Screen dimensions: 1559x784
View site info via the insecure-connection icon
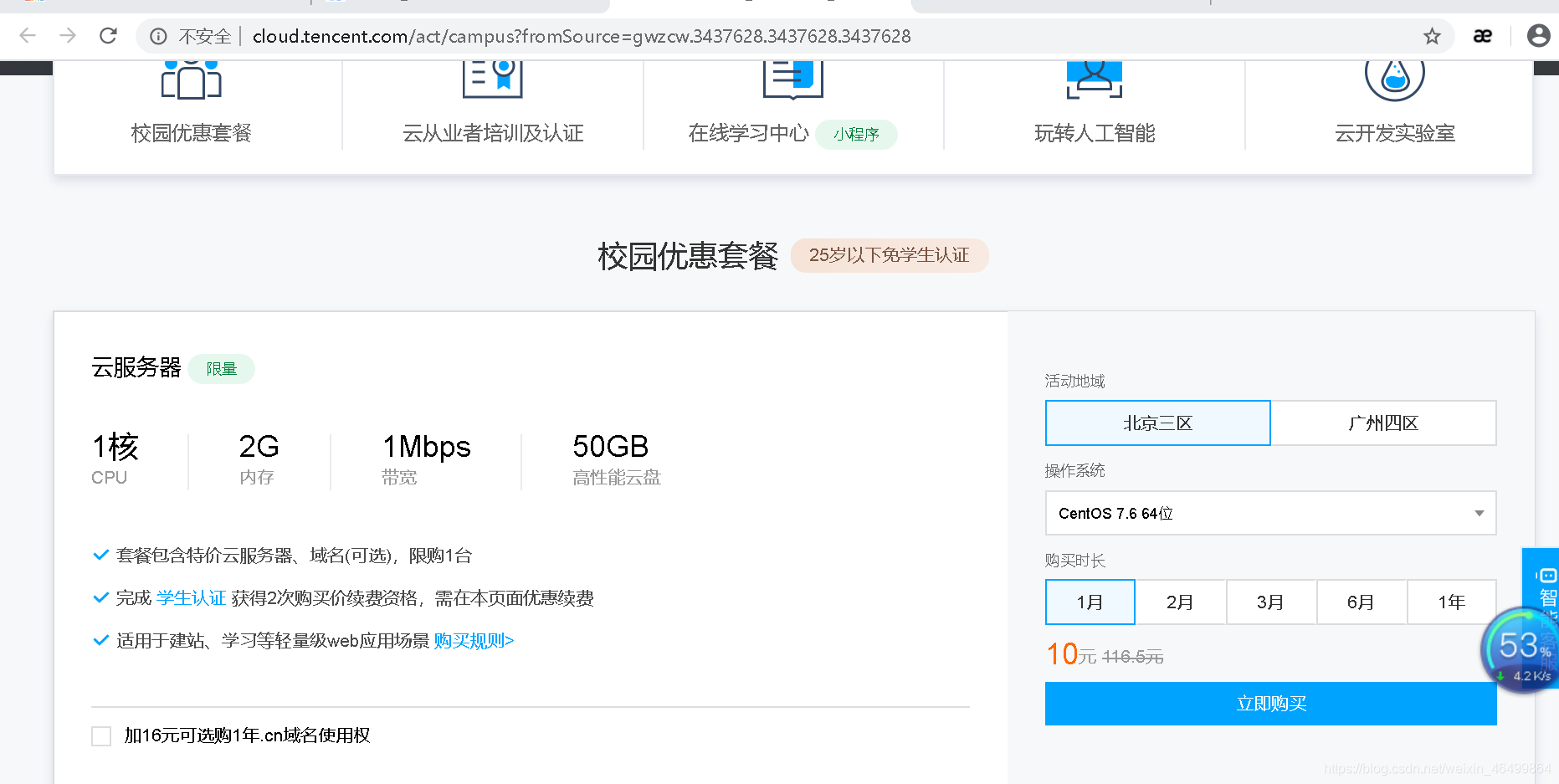tap(158, 36)
